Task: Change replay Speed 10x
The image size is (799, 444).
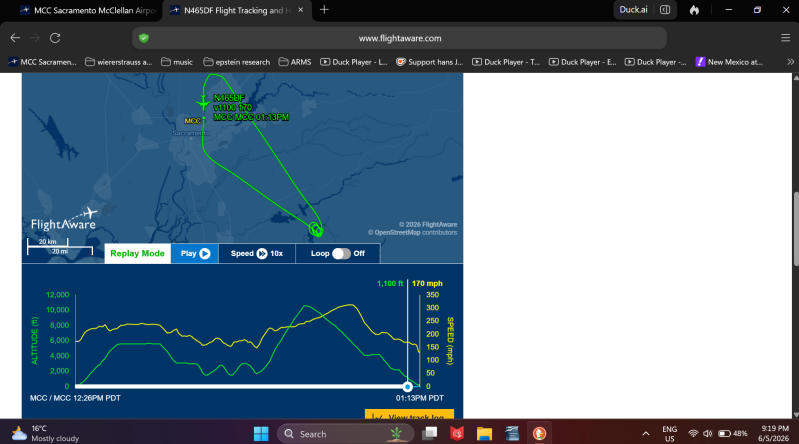Action: [257, 253]
